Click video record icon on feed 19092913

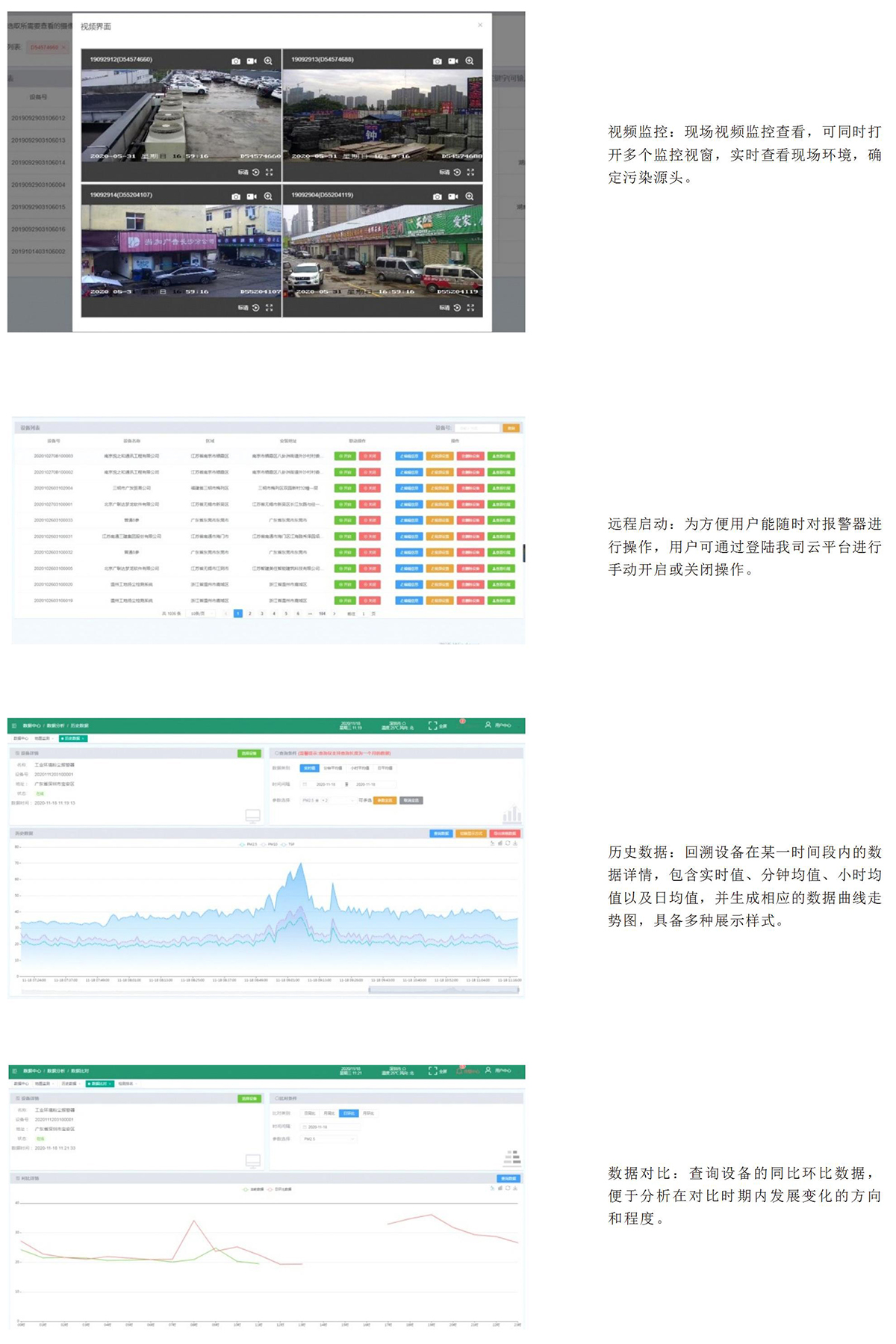[x=453, y=61]
